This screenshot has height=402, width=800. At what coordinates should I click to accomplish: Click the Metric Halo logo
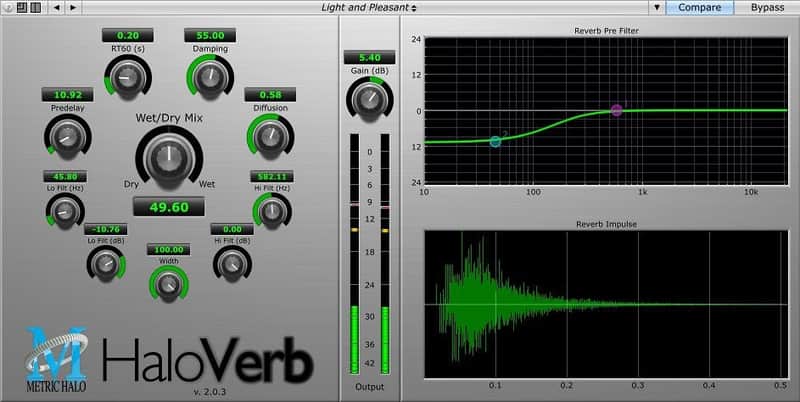56,360
